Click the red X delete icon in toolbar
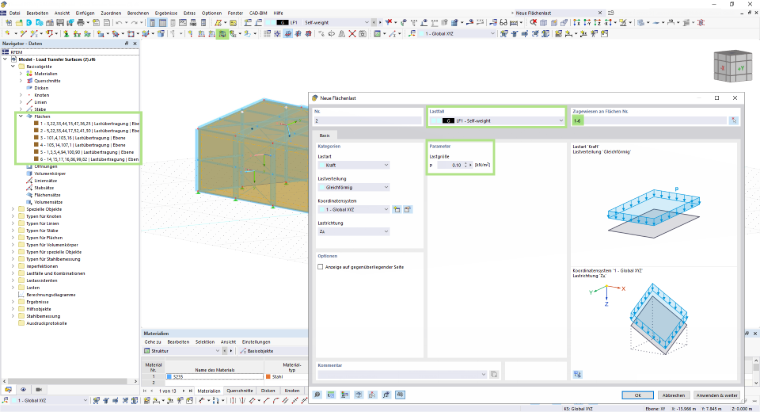The height and width of the screenshot is (412, 760). point(352,34)
